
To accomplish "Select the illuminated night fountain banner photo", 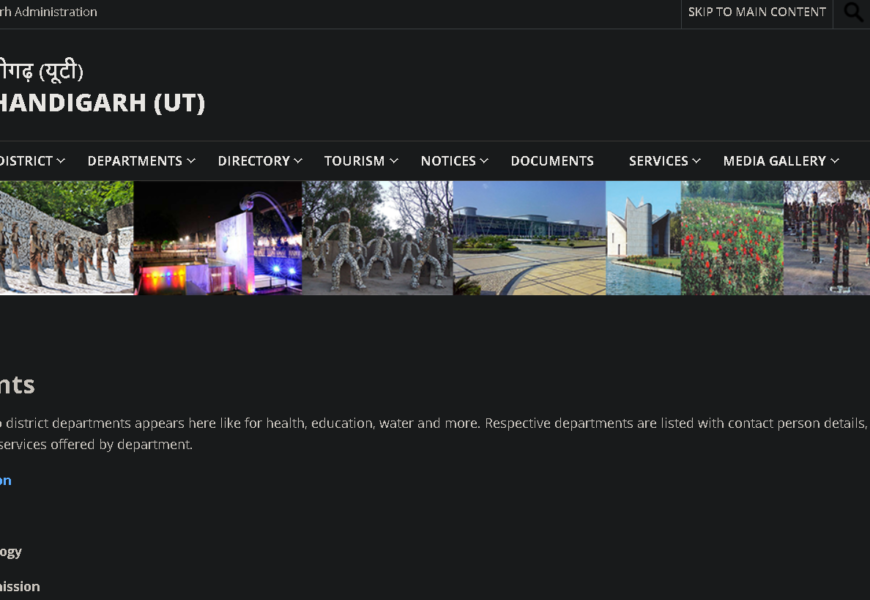I will pos(218,238).
